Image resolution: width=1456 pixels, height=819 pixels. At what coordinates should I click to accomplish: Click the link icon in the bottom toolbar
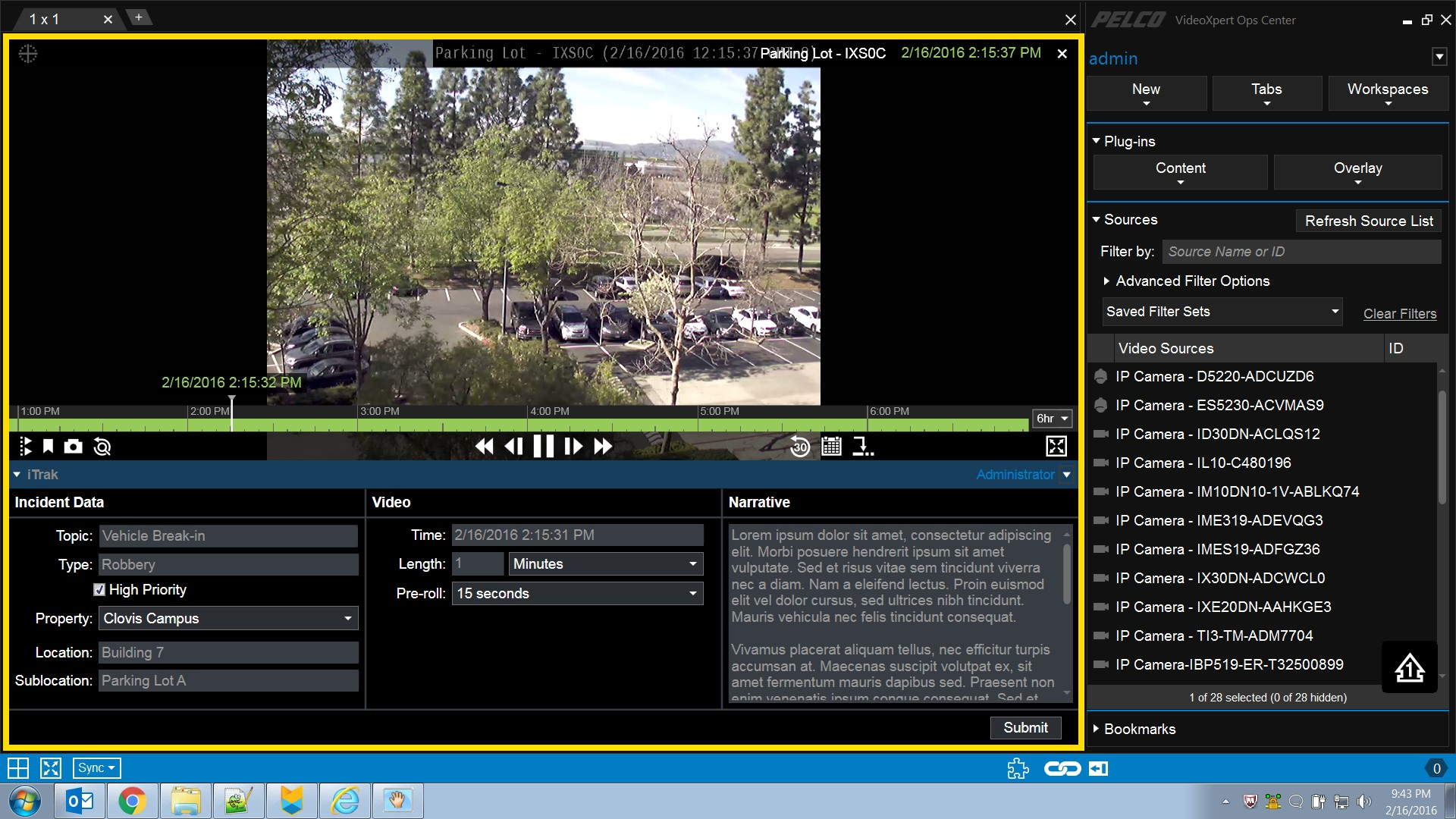1062,768
